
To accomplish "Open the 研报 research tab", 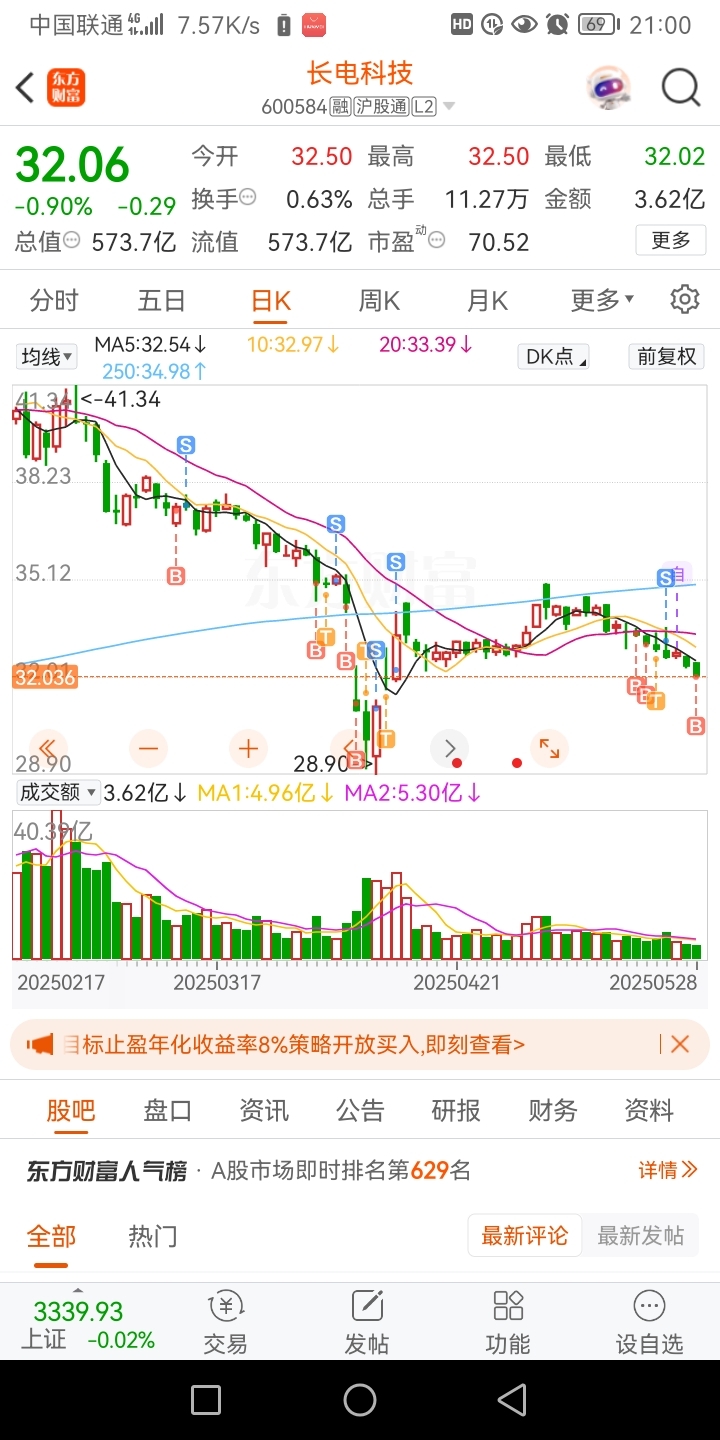I will pyautogui.click(x=456, y=1110).
